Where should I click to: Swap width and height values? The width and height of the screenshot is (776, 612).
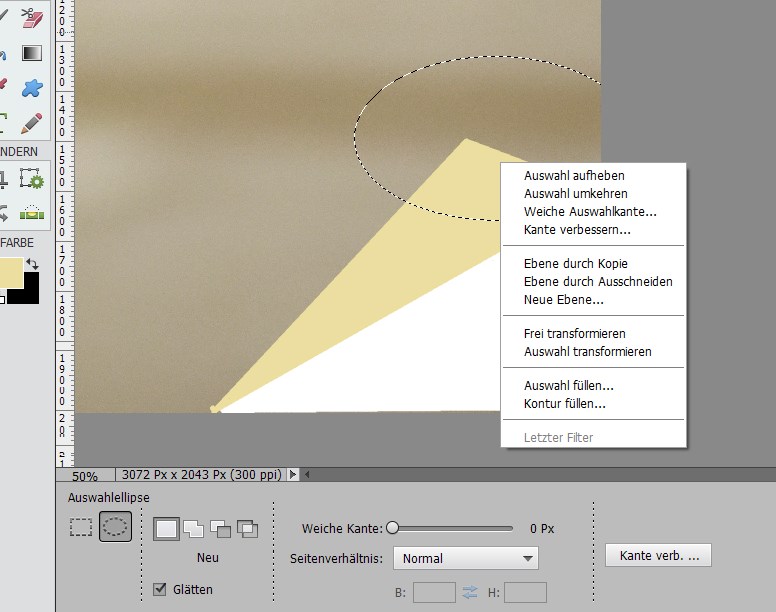pos(470,592)
